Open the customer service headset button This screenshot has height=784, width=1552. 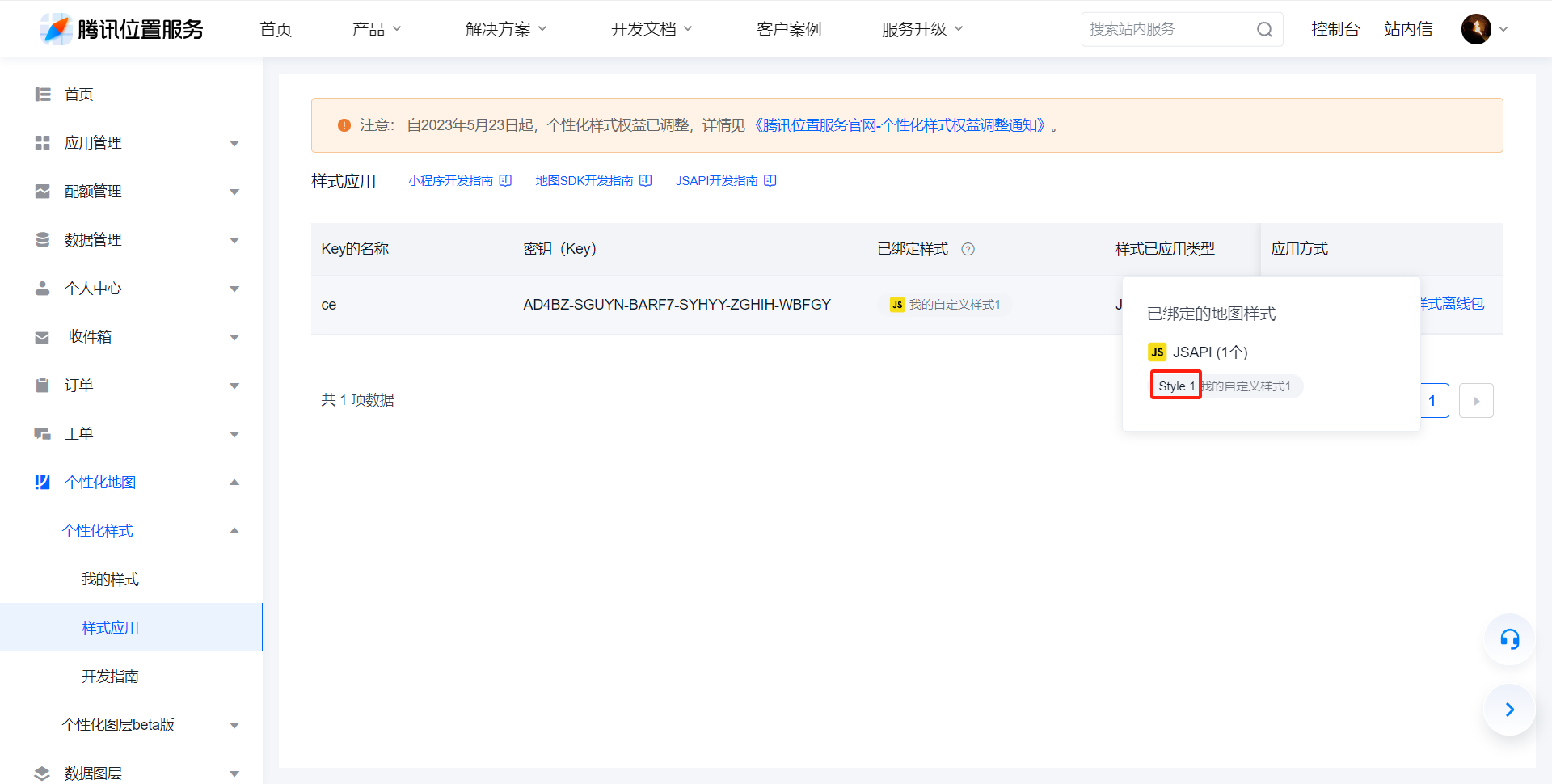click(1509, 639)
